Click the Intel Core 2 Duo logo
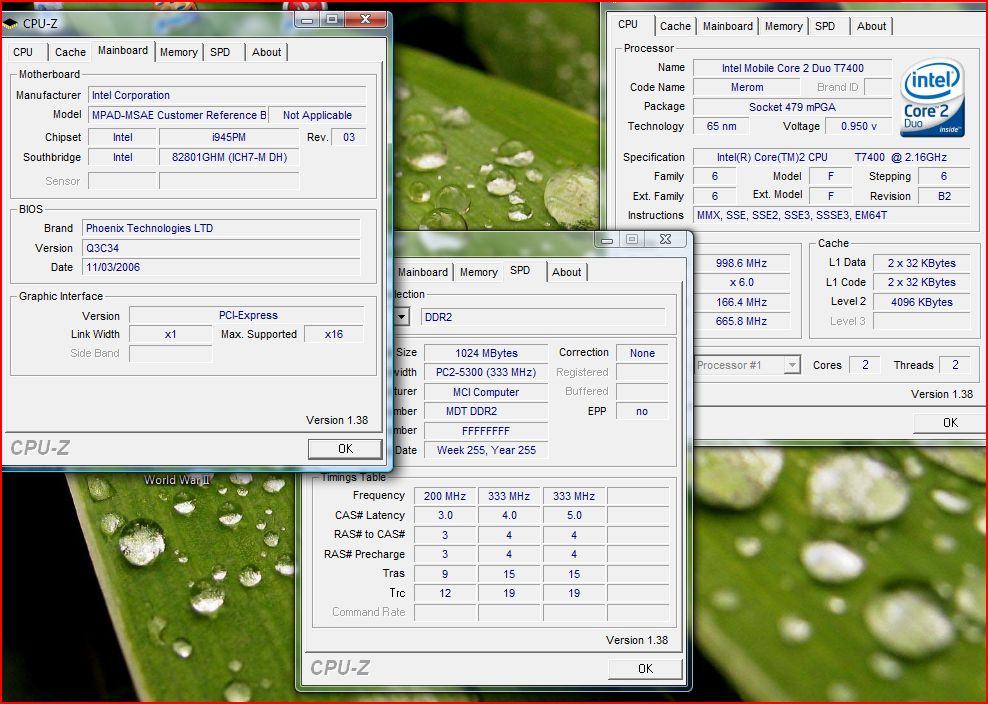Viewport: 988px width, 704px height. tap(932, 96)
